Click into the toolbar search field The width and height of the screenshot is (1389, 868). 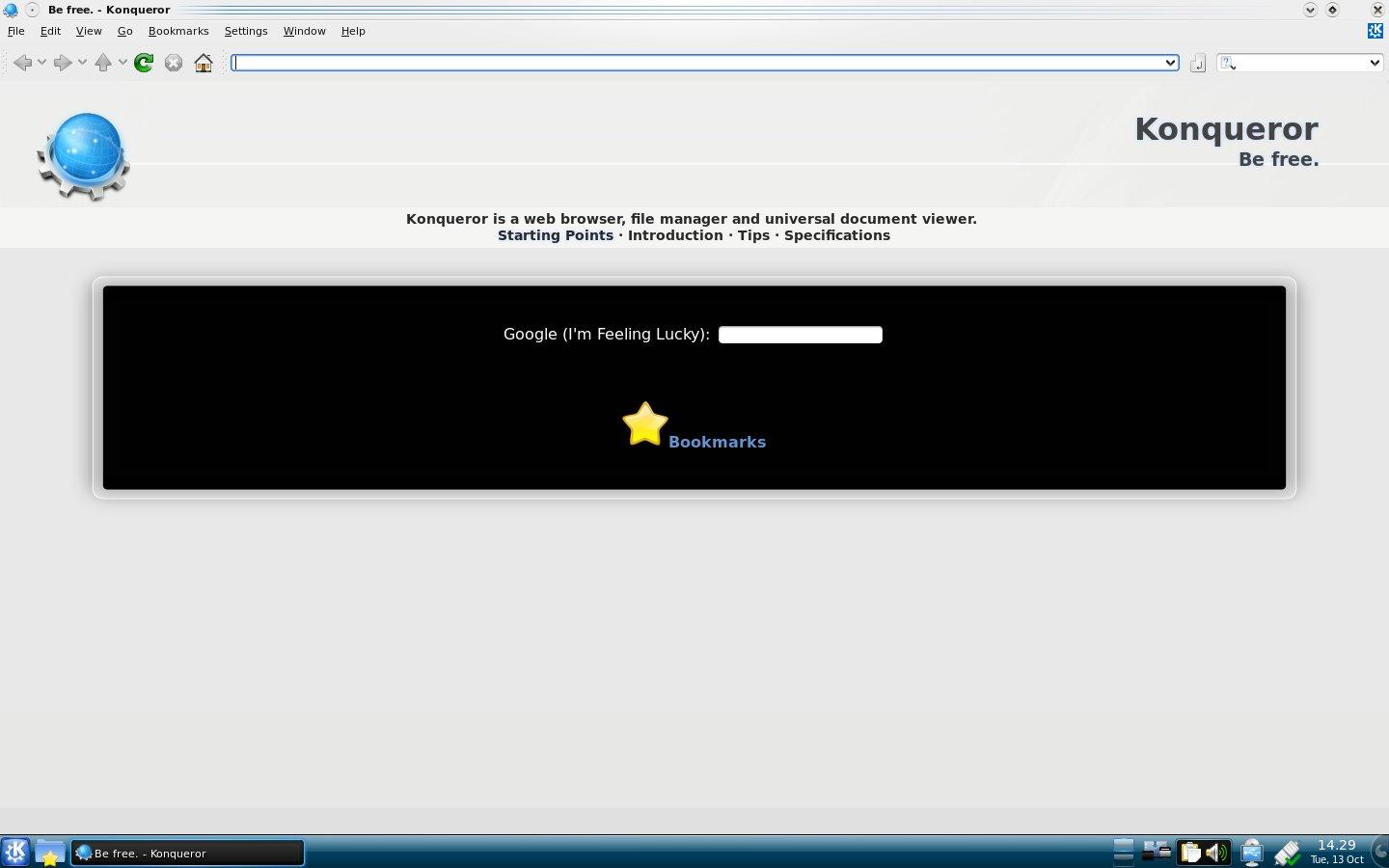[1302, 63]
